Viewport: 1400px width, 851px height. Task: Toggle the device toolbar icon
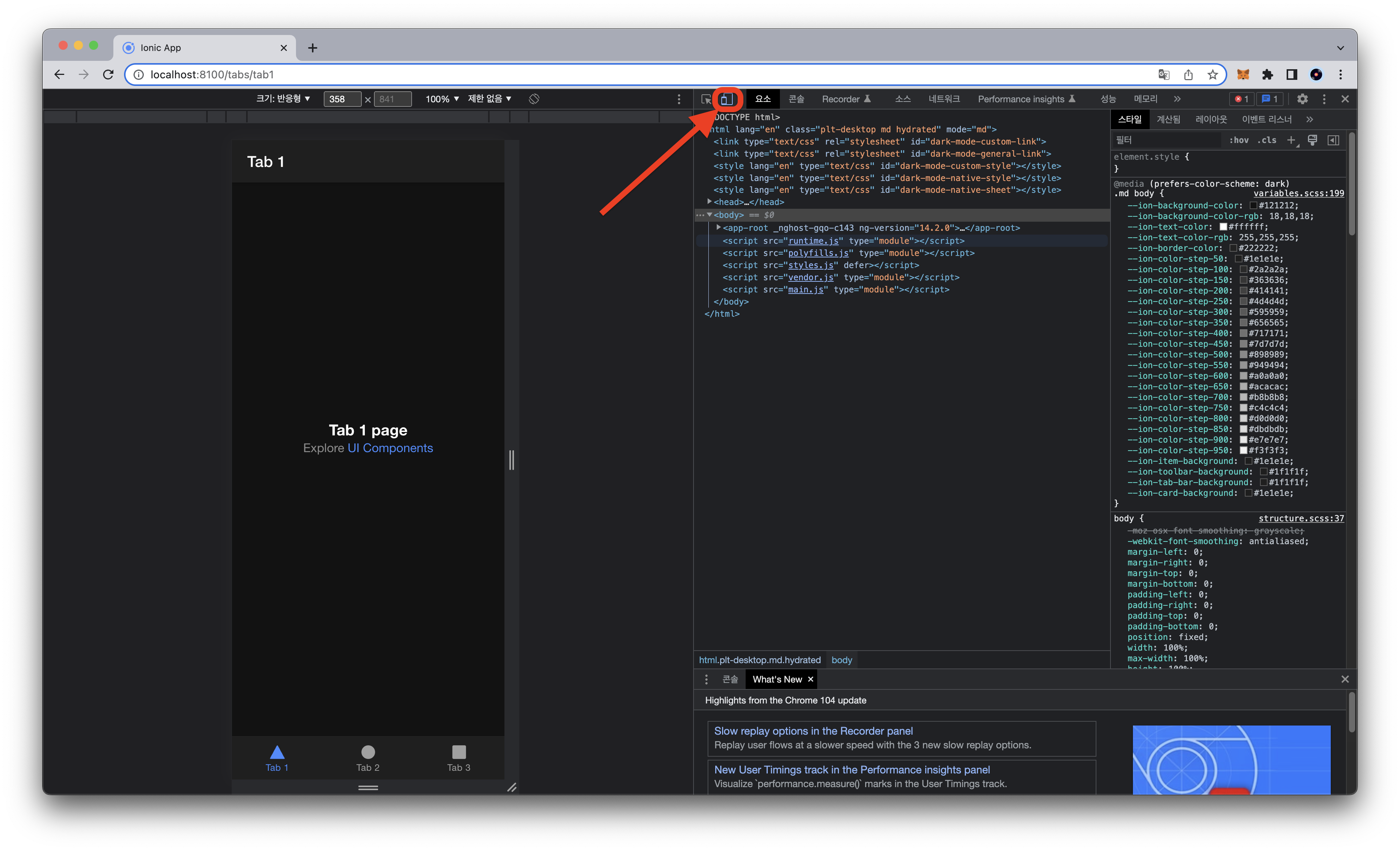727,99
